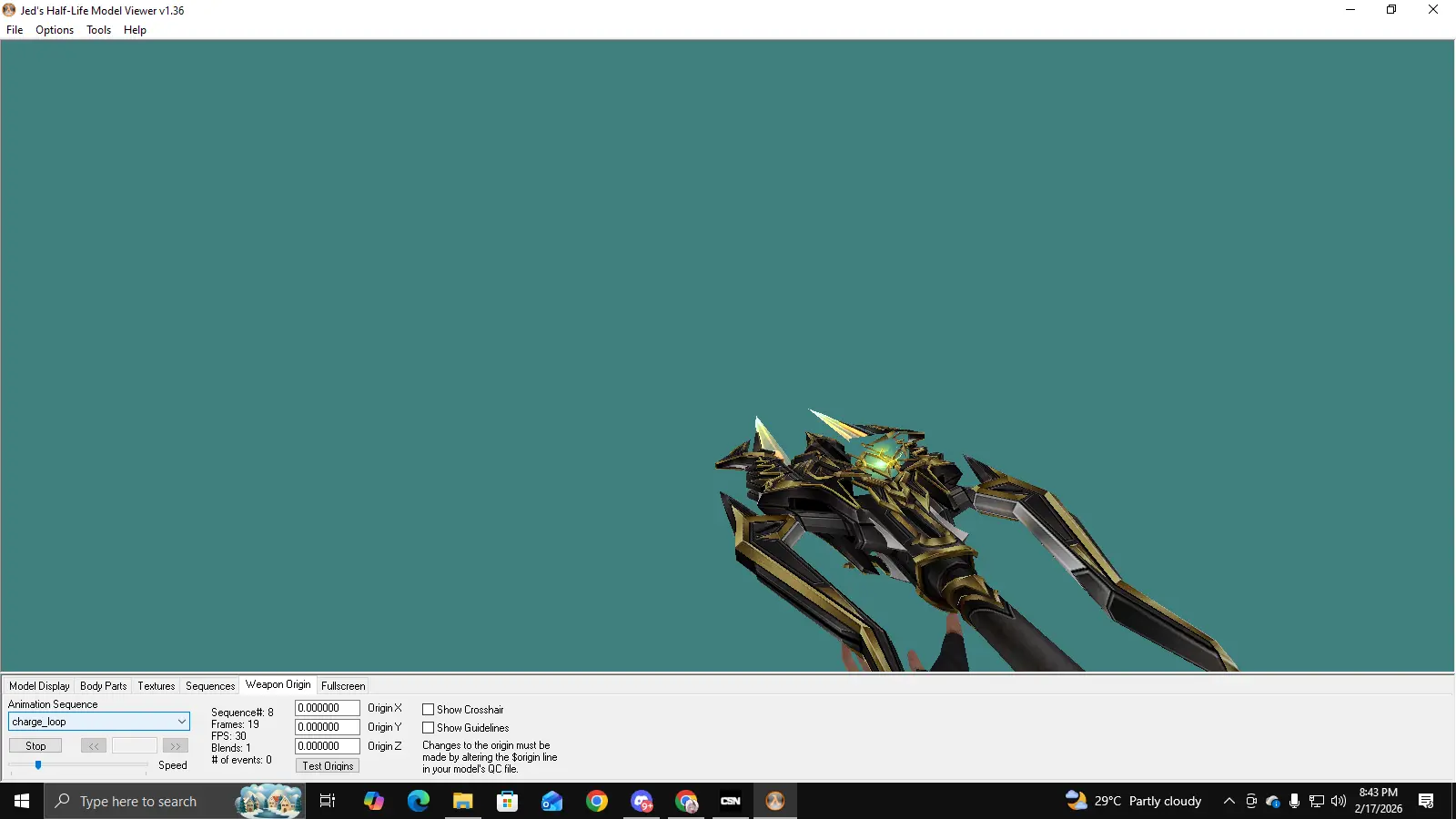
Task: Open the notification center
Action: pos(1426,801)
